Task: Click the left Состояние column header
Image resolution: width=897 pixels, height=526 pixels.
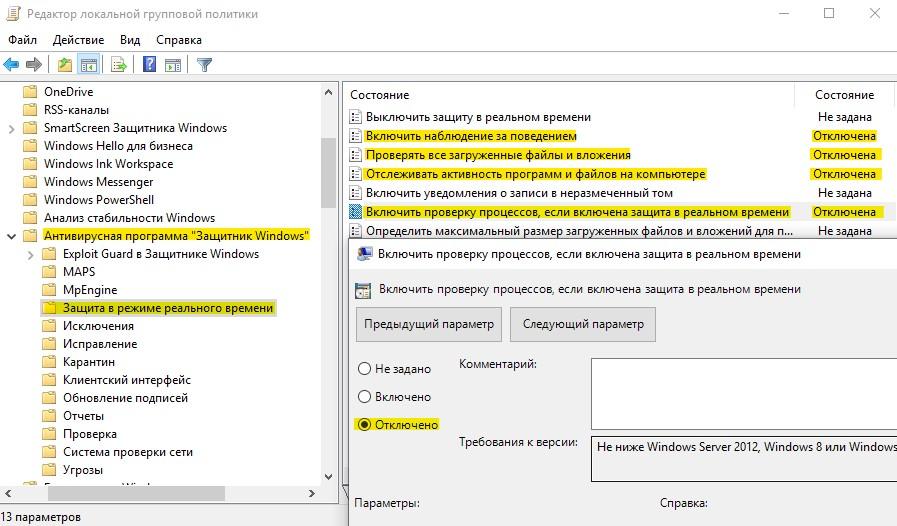Action: pyautogui.click(x=569, y=95)
